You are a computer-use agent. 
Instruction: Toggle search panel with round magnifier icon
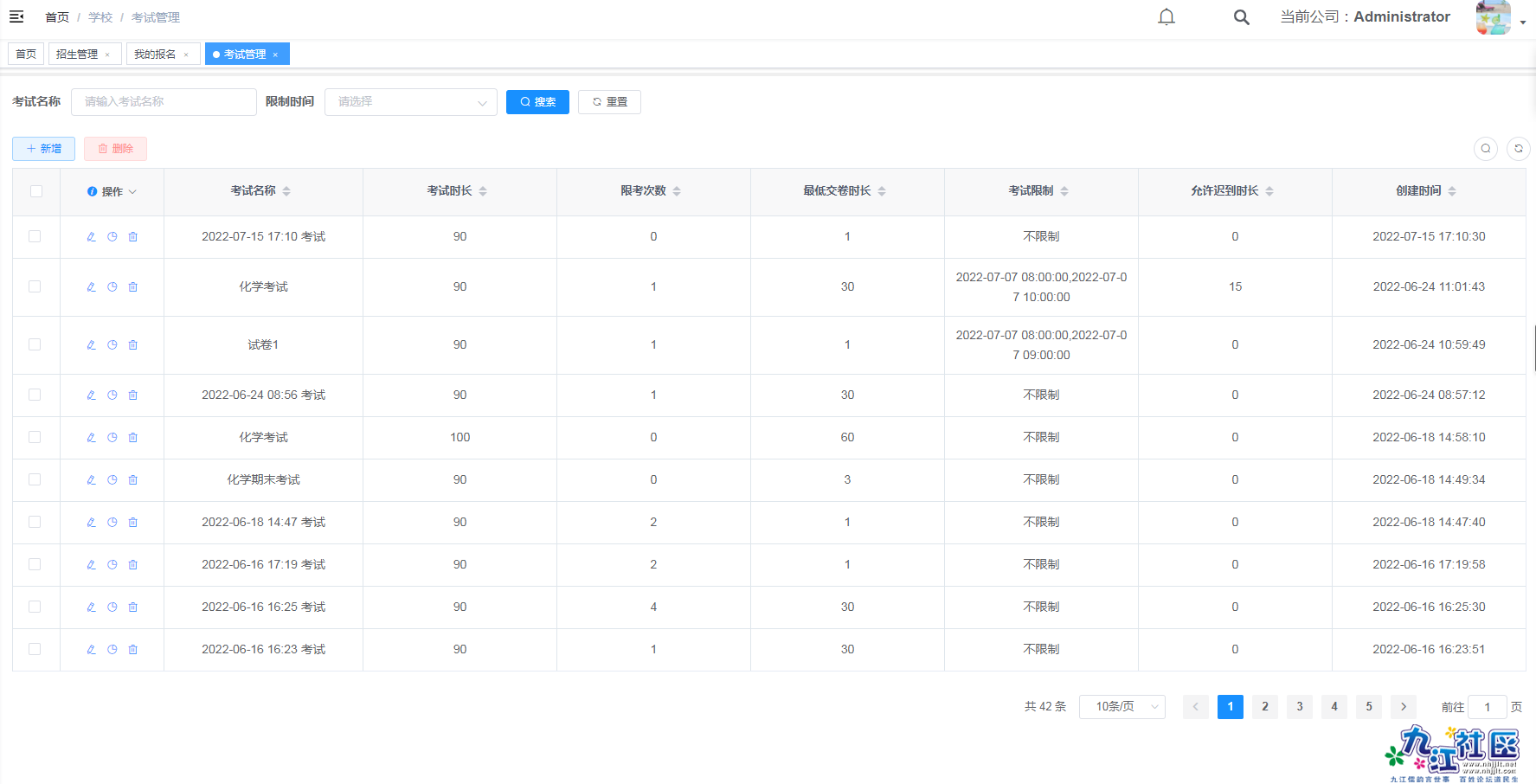(1485, 149)
